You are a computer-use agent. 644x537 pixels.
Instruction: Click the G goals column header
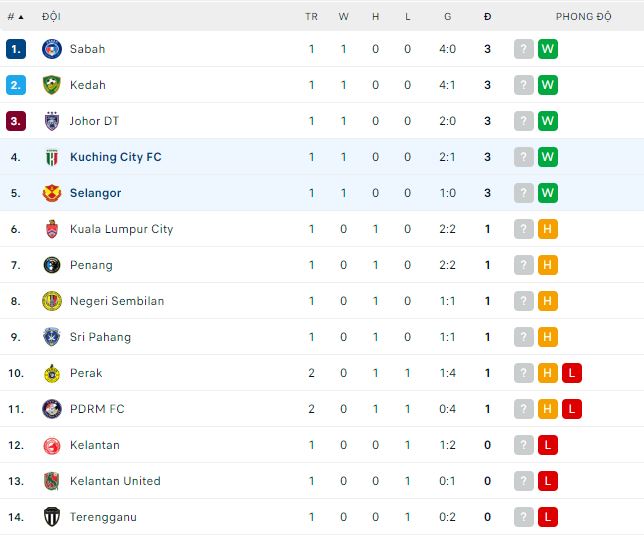[447, 16]
